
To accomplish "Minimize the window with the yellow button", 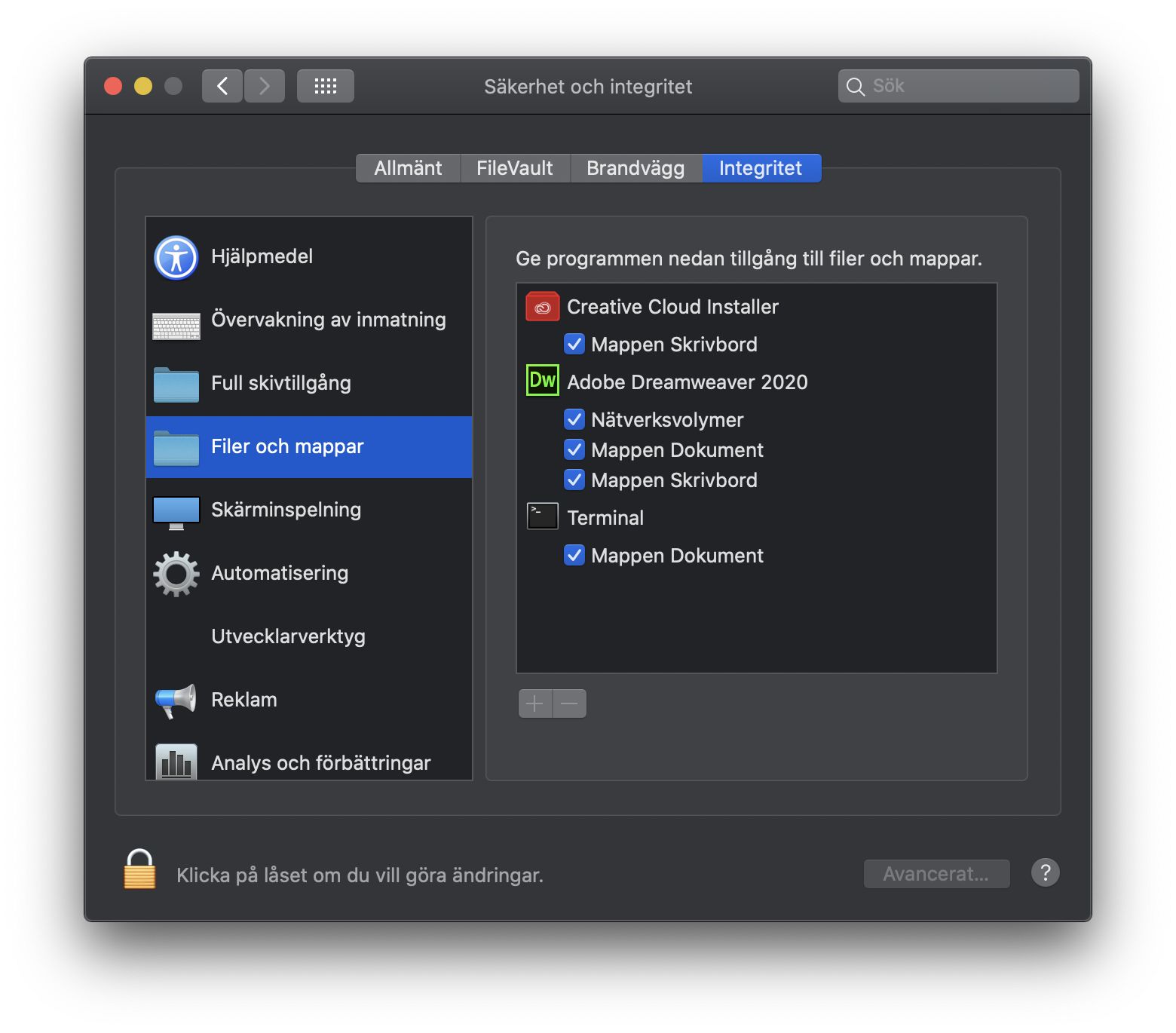I will click(143, 86).
